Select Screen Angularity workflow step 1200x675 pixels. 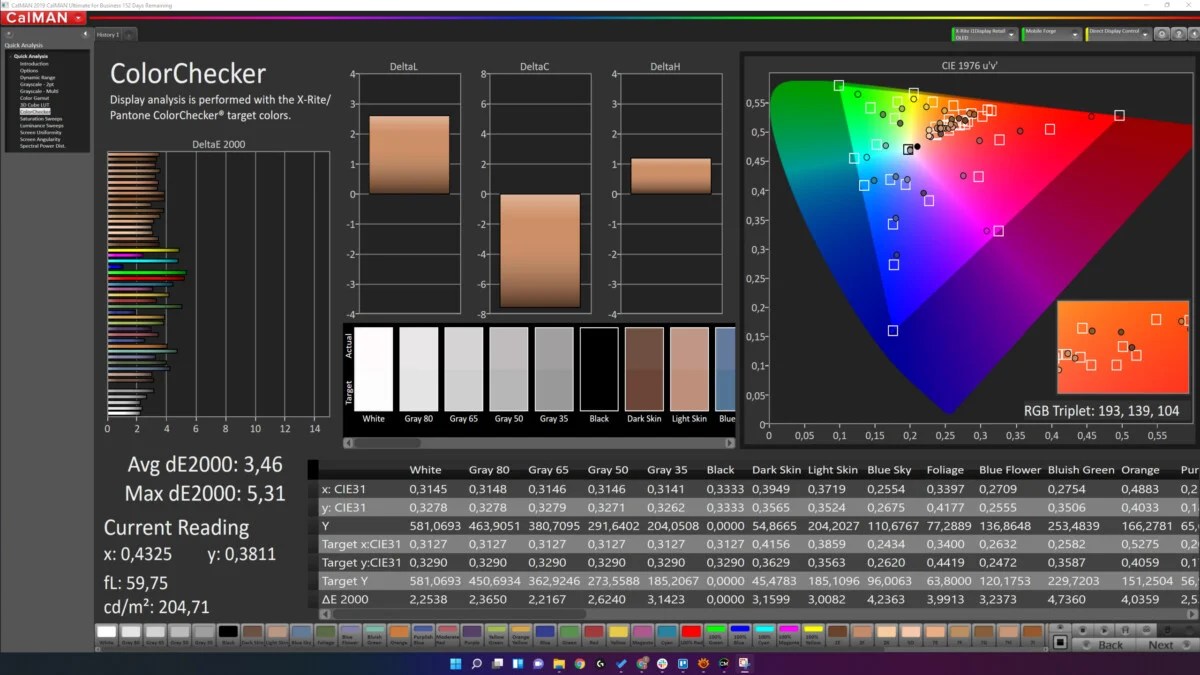tap(40, 139)
